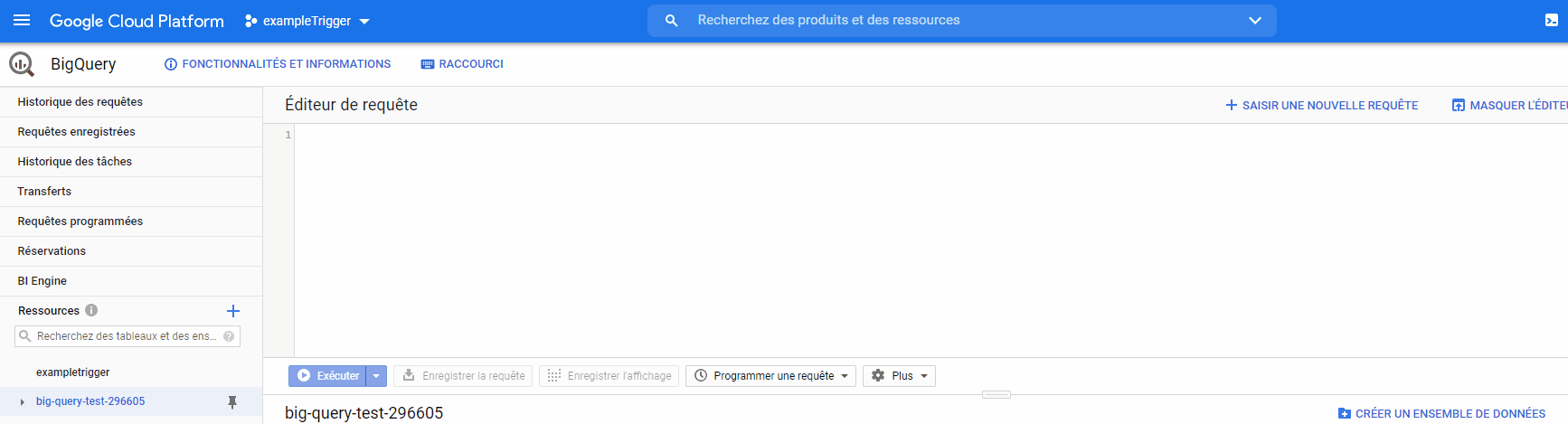Click Saisir une nouvelle requête
The width and height of the screenshot is (1568, 424).
pyautogui.click(x=1321, y=106)
